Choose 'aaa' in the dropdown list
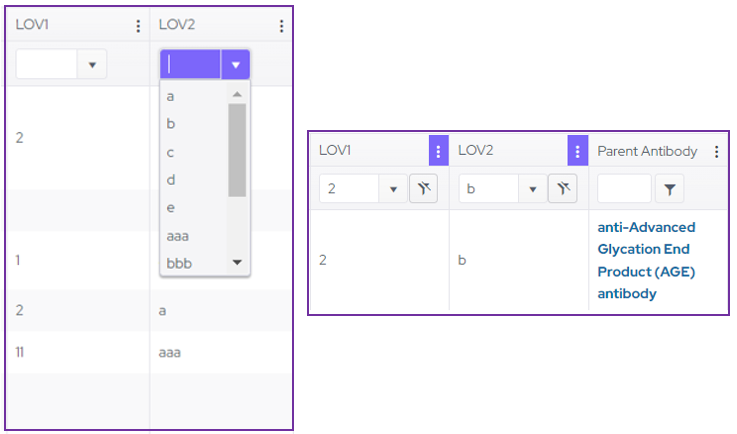Screen dimensions: 737x434 (x=178, y=236)
